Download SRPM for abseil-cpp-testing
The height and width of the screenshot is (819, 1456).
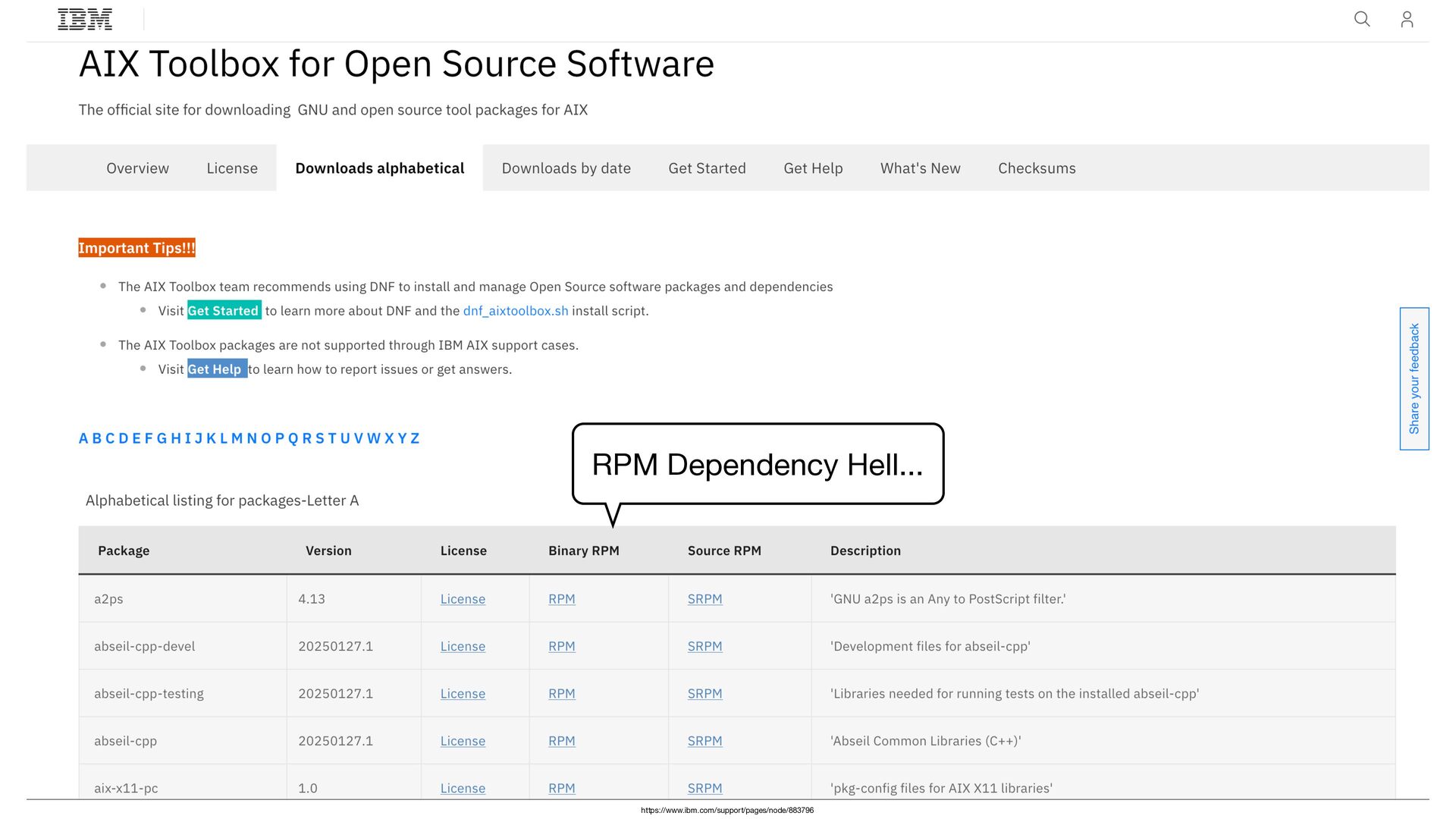(704, 694)
